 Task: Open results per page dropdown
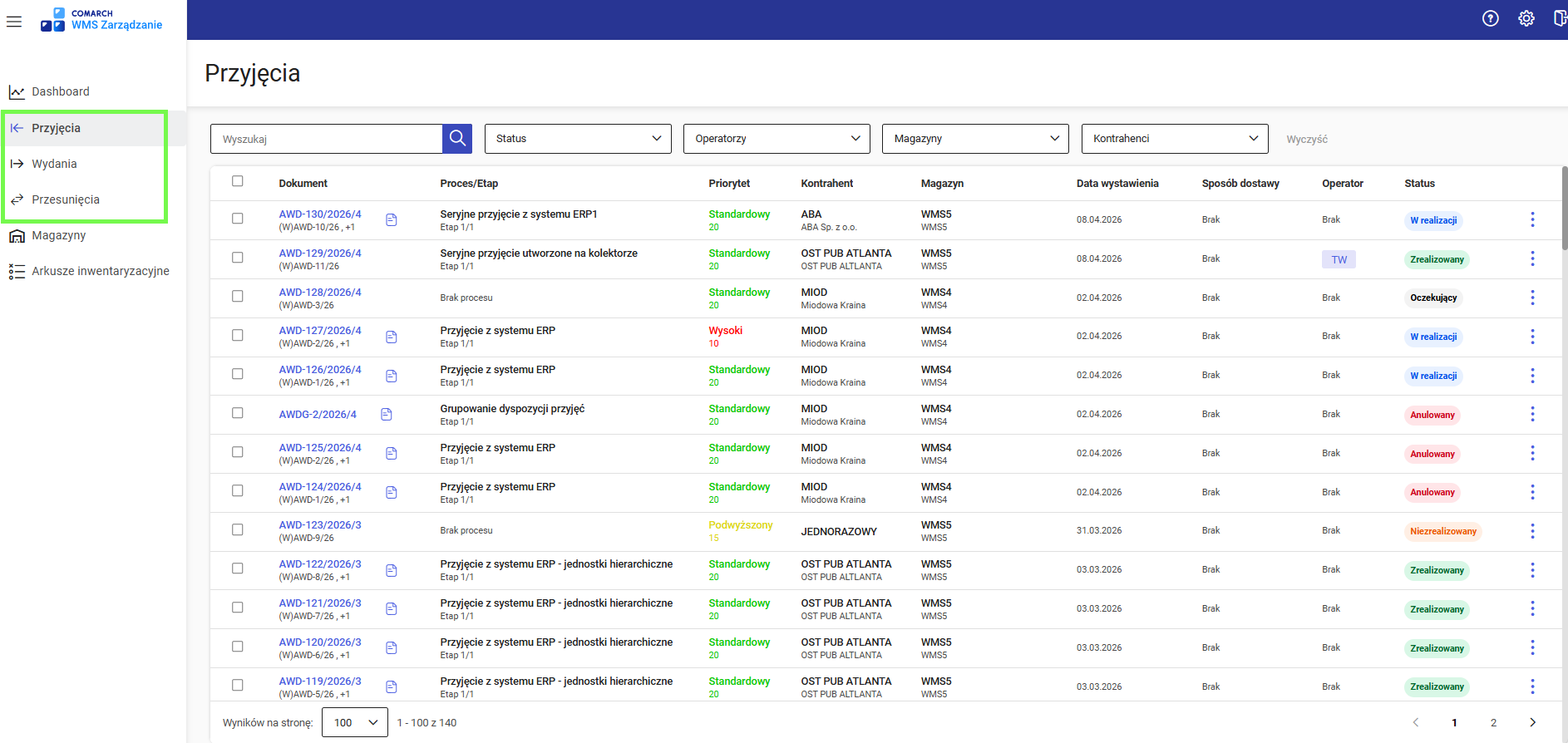coord(355,722)
